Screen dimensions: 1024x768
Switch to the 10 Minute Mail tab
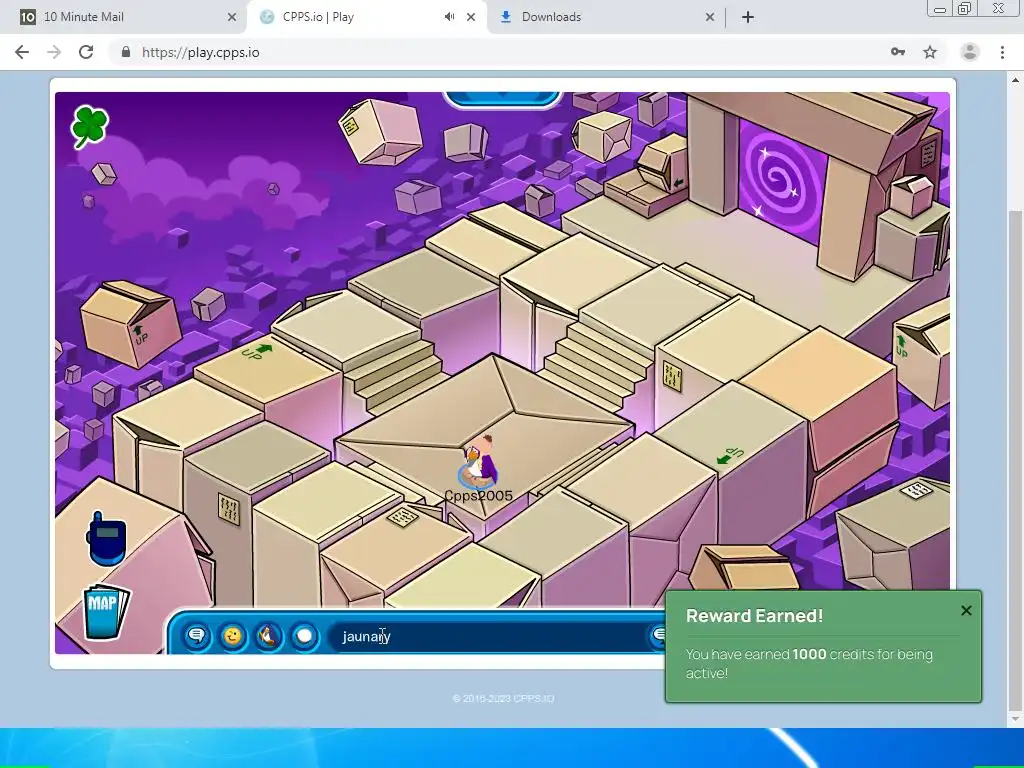click(x=124, y=17)
